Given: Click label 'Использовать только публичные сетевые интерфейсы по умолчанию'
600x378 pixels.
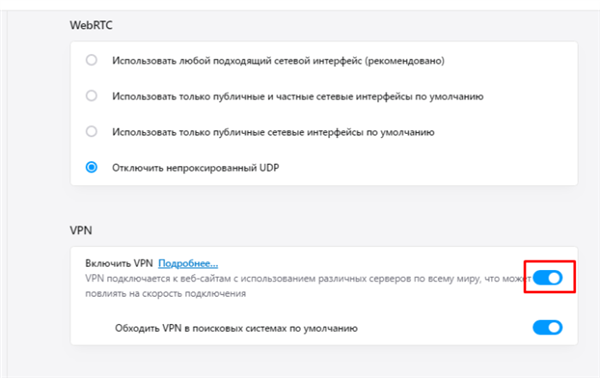Looking at the screenshot, I should click(273, 132).
